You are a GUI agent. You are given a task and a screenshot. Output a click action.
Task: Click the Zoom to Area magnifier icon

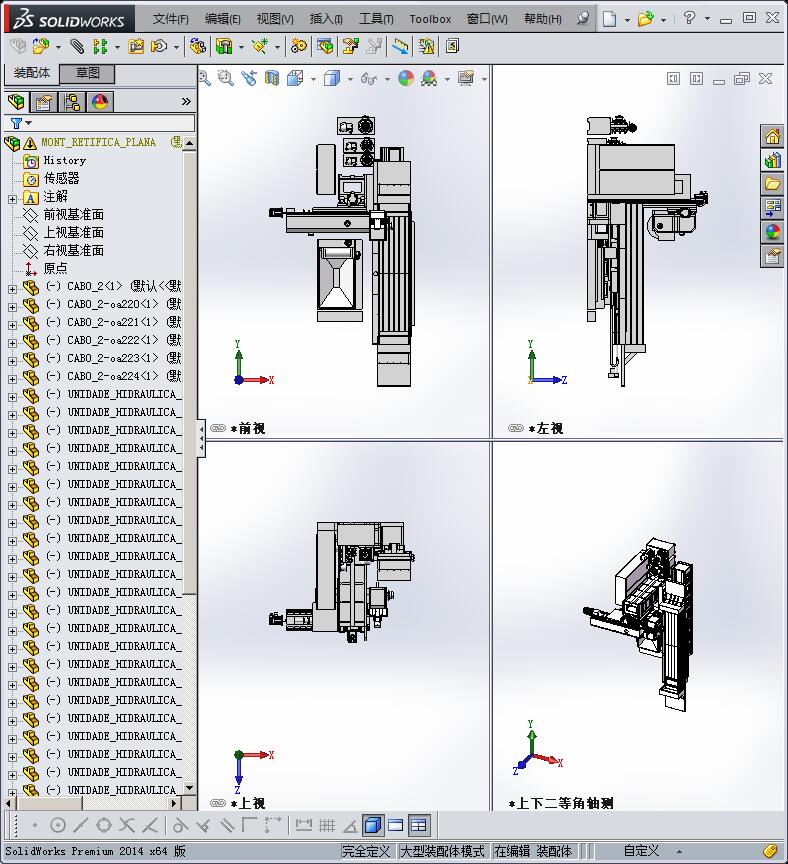tap(225, 78)
